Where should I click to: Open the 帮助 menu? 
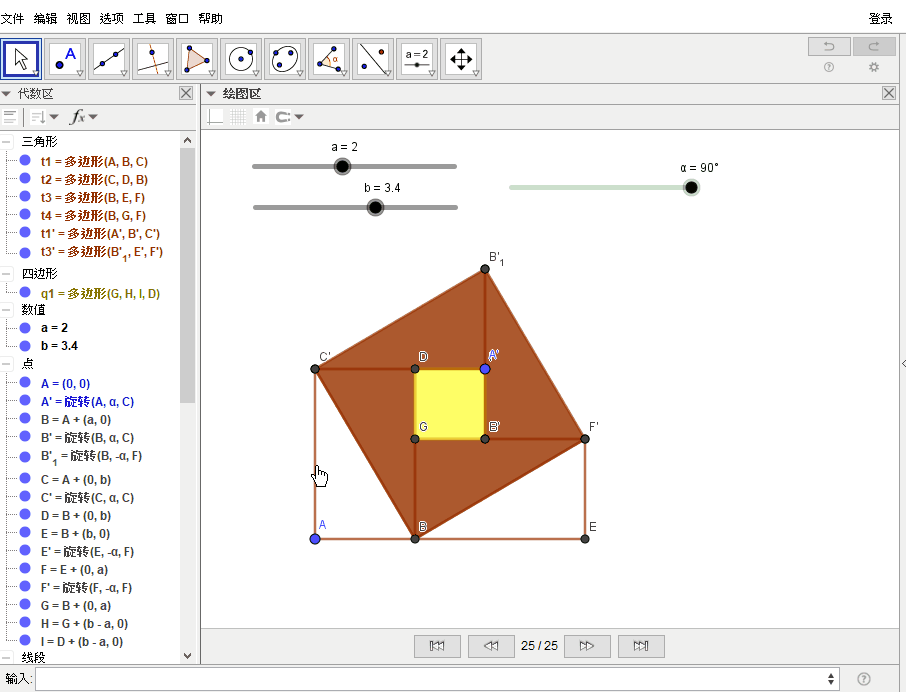click(210, 18)
